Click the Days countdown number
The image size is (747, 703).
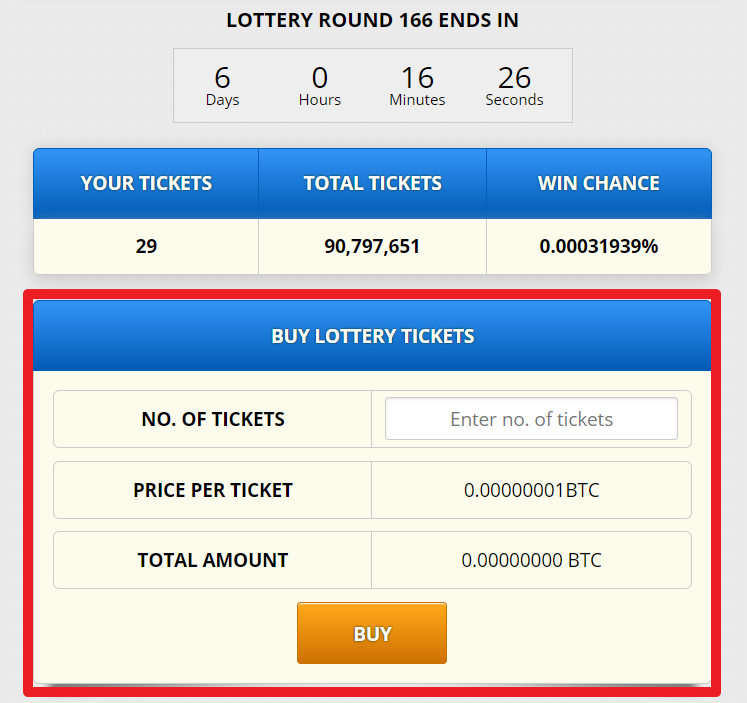point(222,78)
